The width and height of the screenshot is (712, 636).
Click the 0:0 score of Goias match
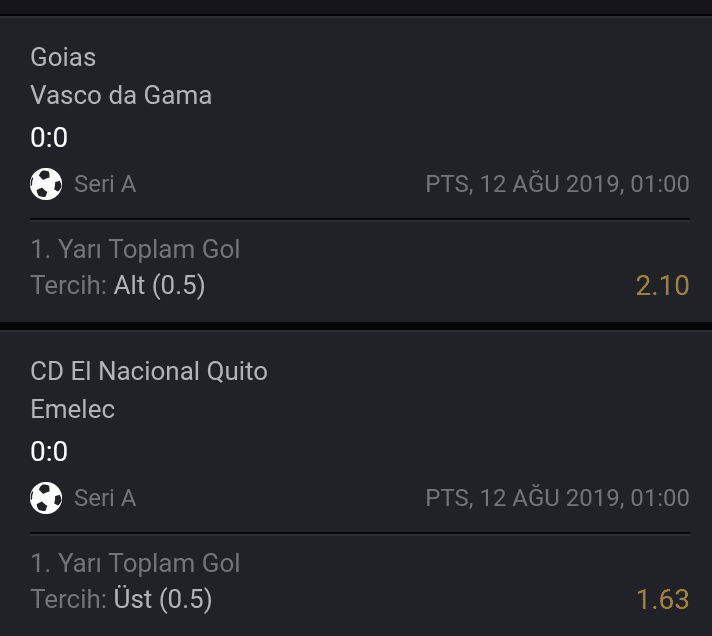[49, 137]
